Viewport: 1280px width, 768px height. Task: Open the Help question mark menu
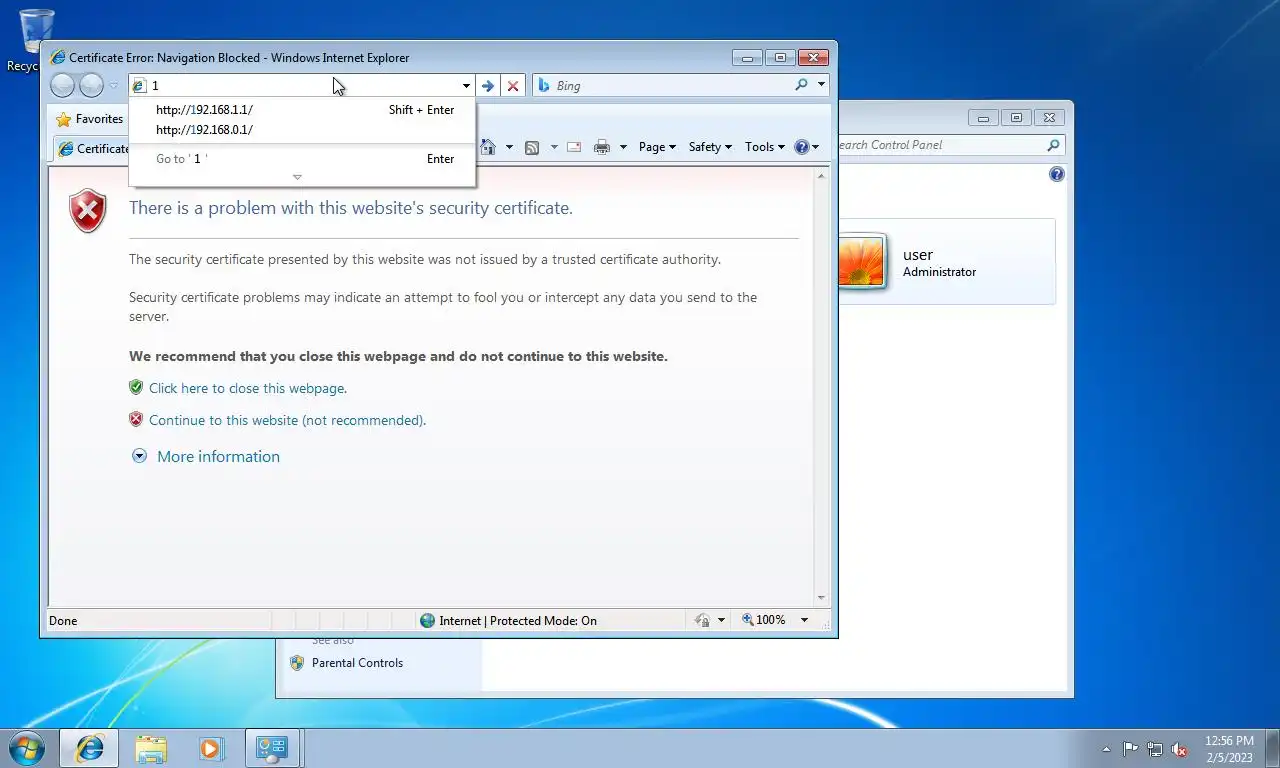(806, 147)
